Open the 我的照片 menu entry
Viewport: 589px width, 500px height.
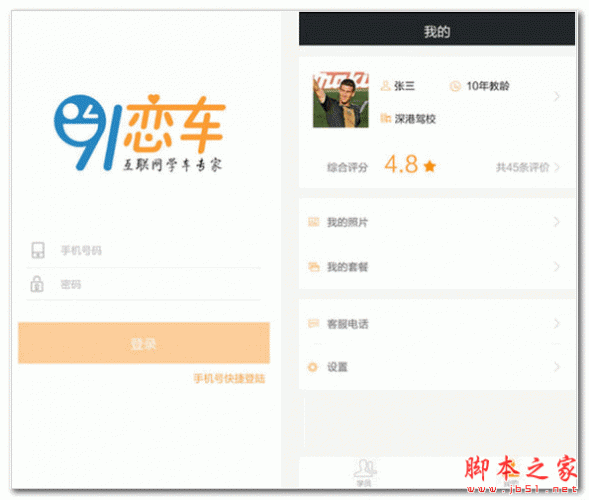(x=437, y=222)
